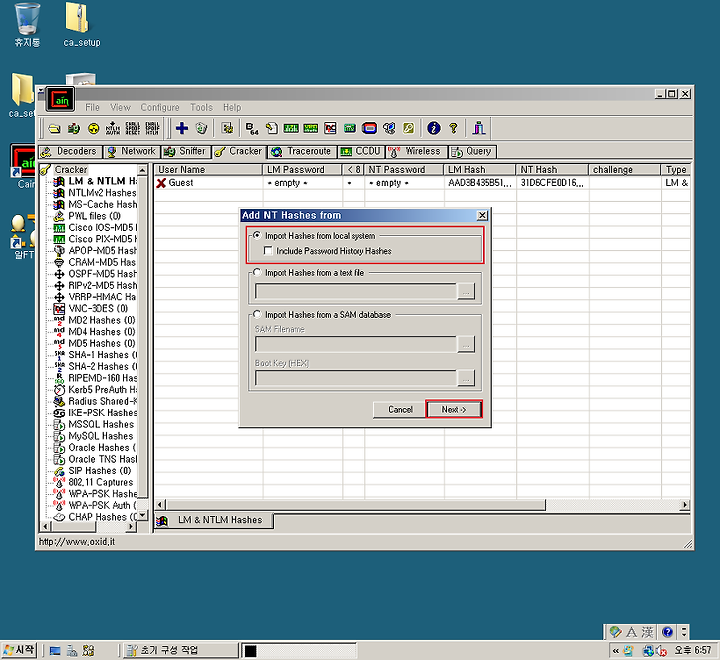Screen dimensions: 720x660
Task: Switch to the Query tab
Action: coord(472,152)
